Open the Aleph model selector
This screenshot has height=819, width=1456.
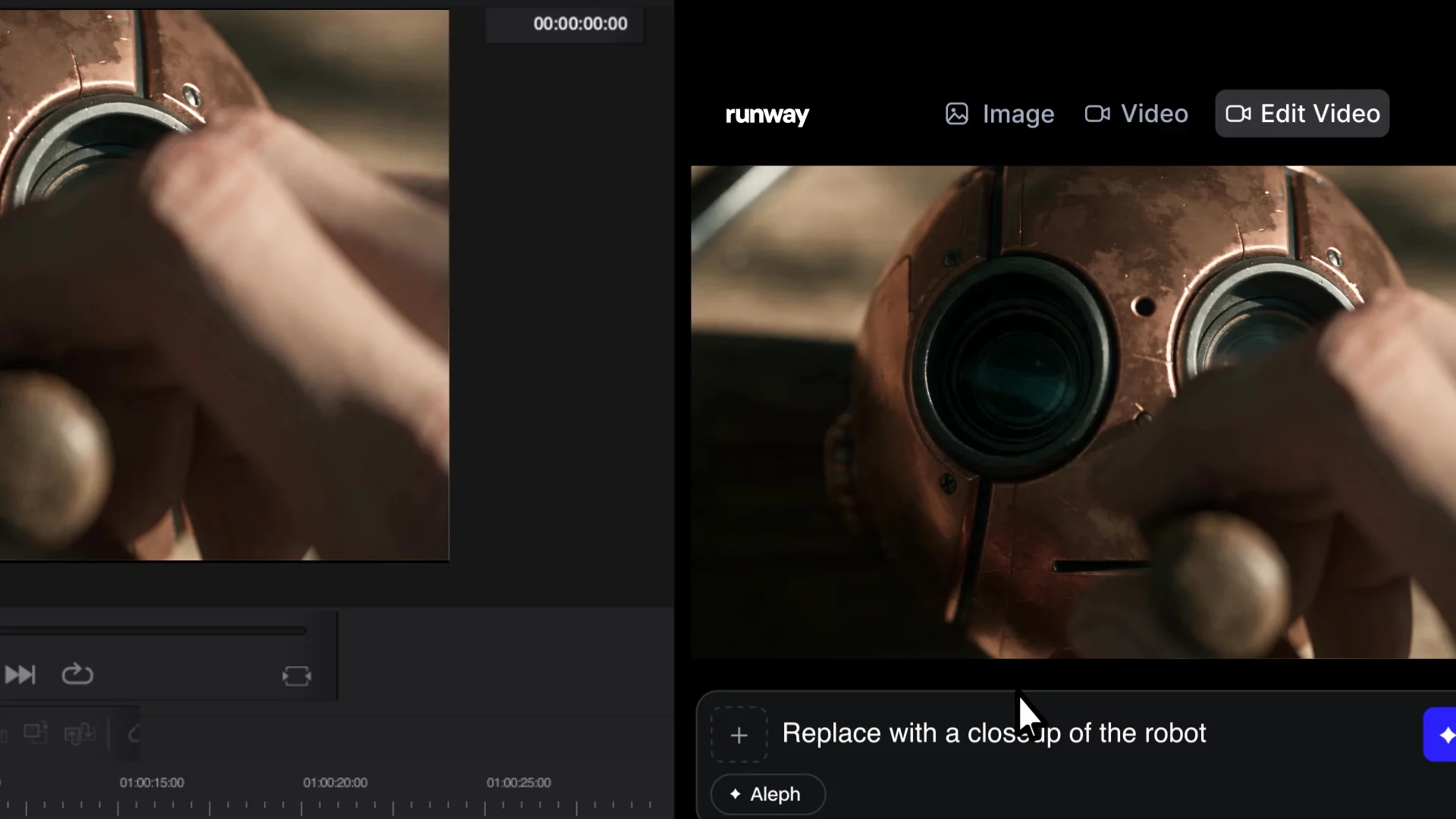click(x=767, y=794)
